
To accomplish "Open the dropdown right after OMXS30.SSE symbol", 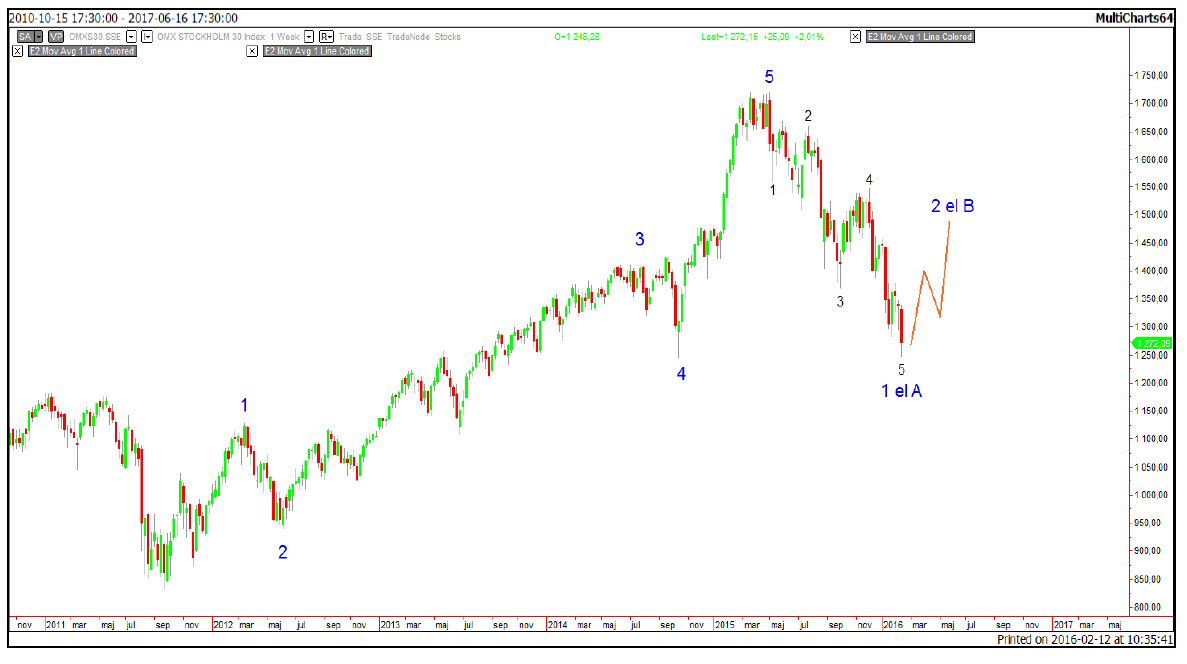I will [131, 36].
